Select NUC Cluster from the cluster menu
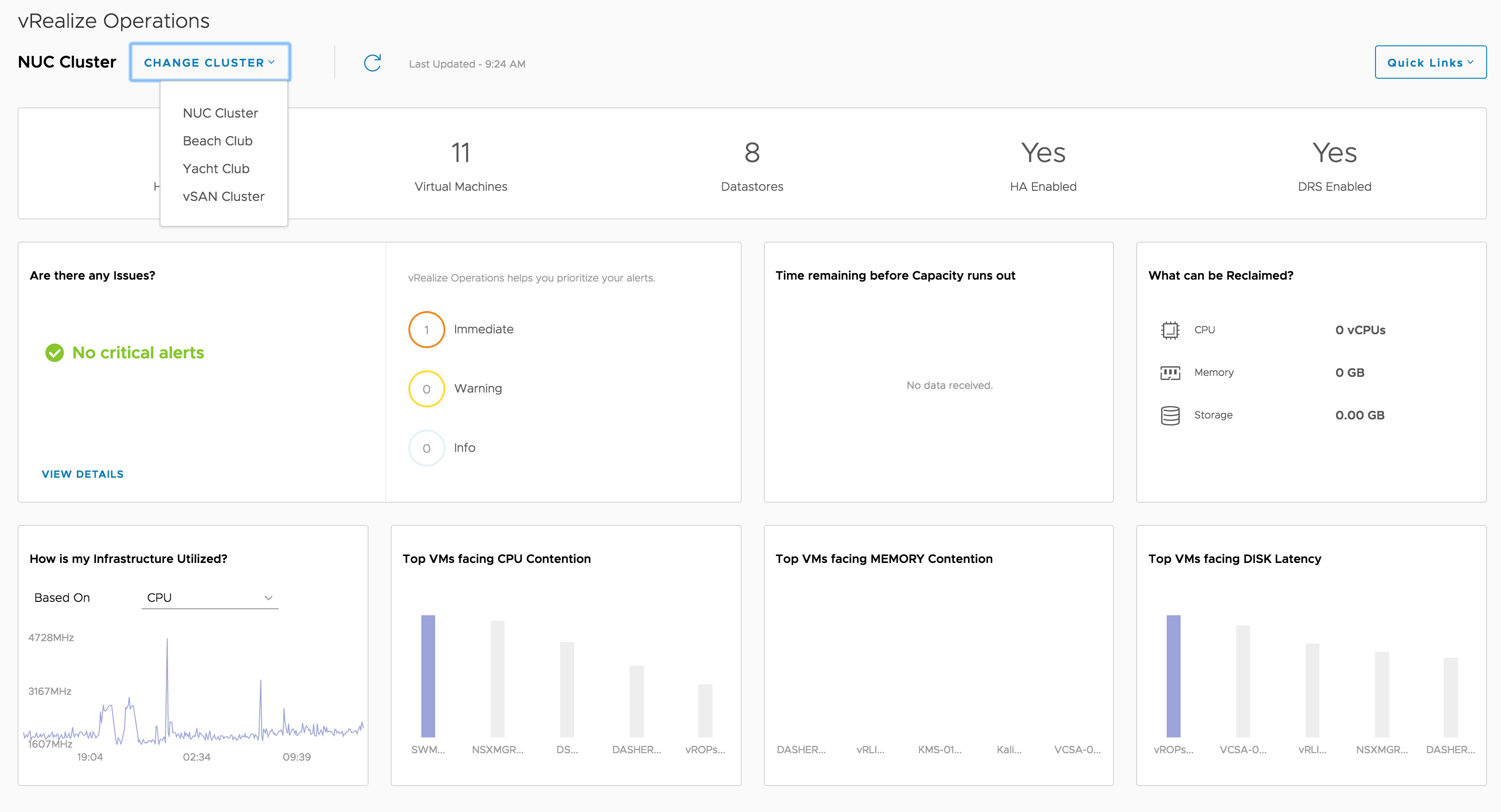Image resolution: width=1501 pixels, height=812 pixels. click(220, 113)
